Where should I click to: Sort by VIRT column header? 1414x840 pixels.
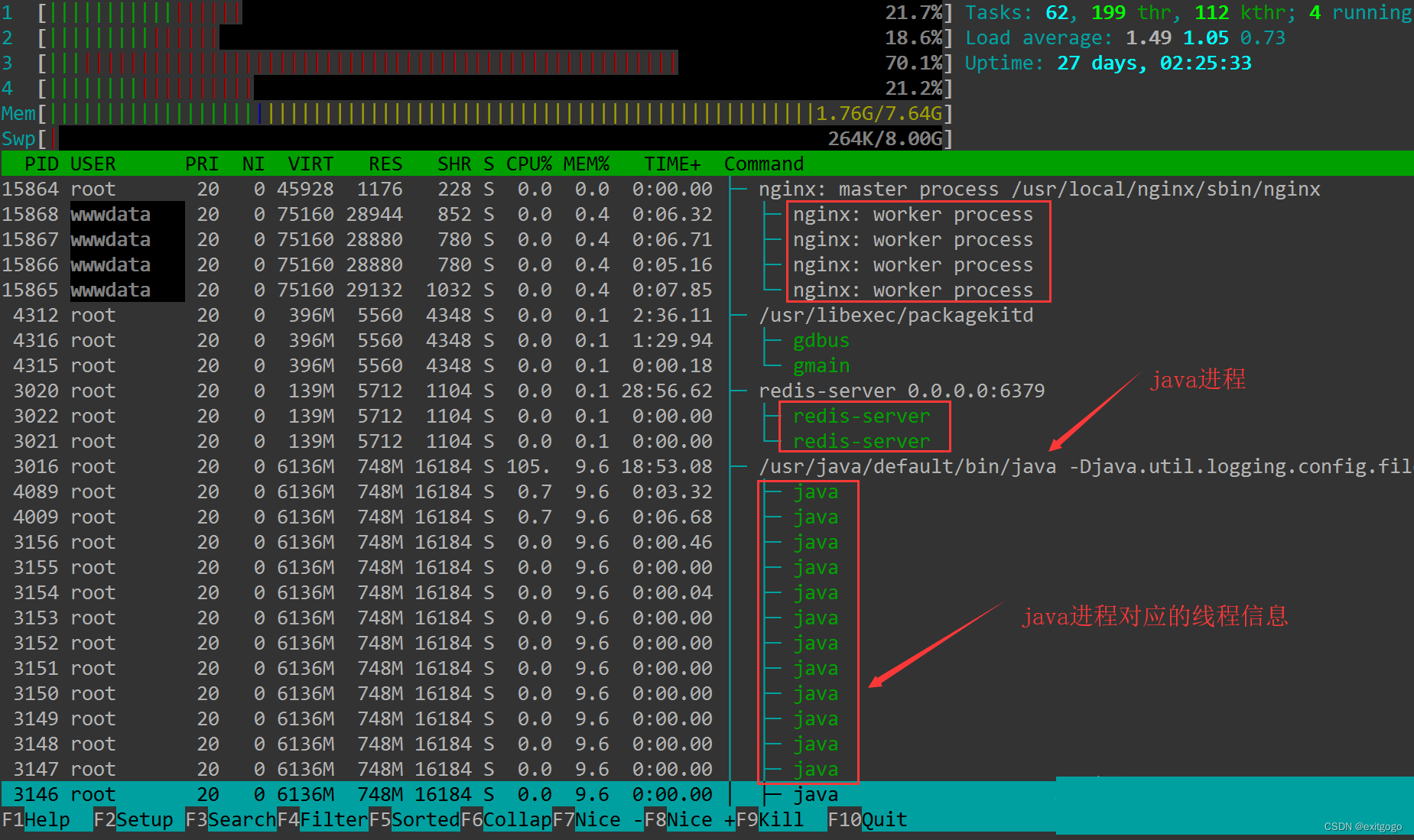[x=310, y=164]
